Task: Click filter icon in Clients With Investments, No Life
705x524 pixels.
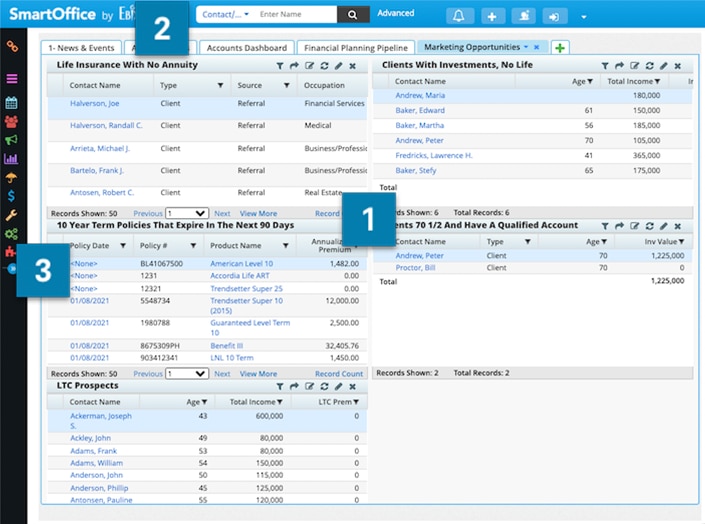Action: tap(605, 66)
